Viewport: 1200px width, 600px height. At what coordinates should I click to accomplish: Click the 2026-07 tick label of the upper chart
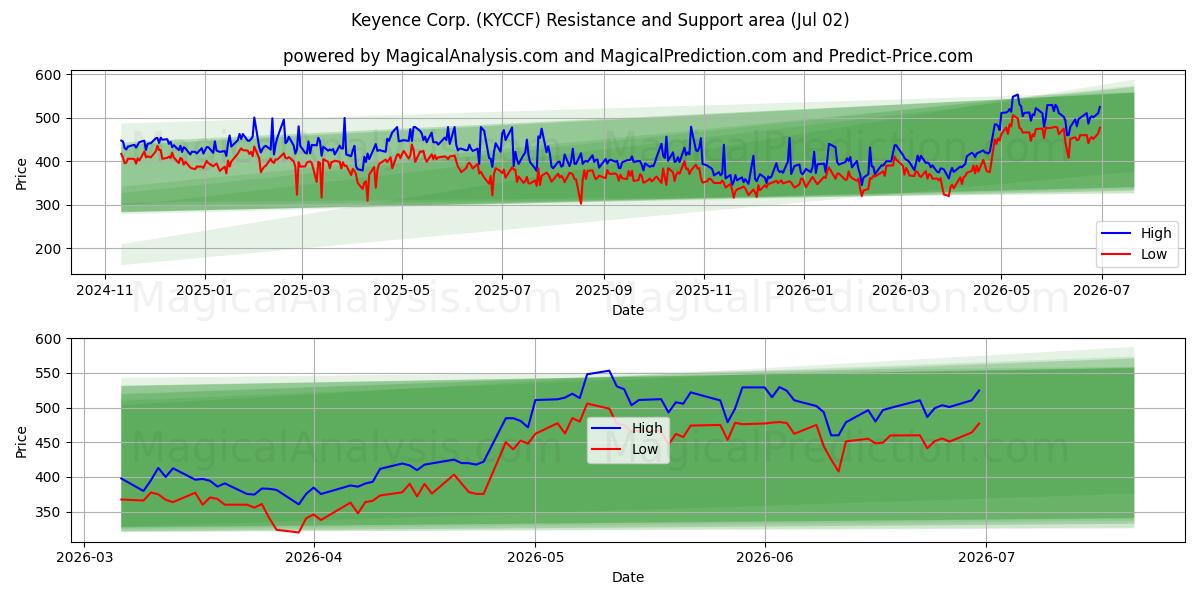1100,292
